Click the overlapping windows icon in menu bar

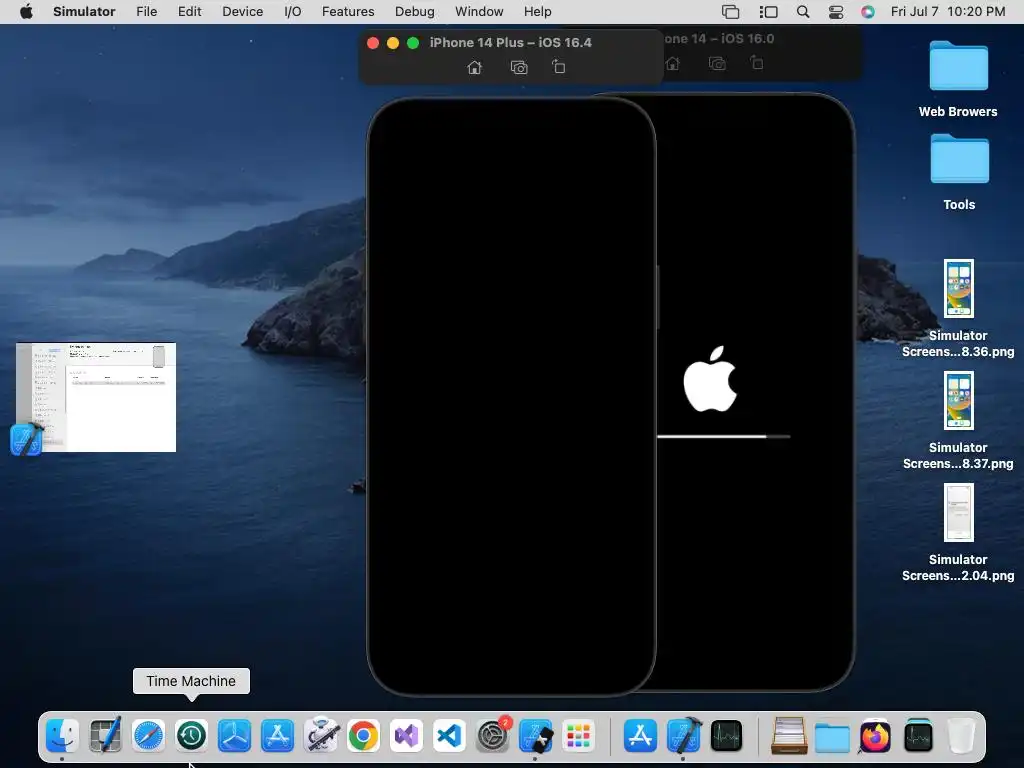coord(730,12)
